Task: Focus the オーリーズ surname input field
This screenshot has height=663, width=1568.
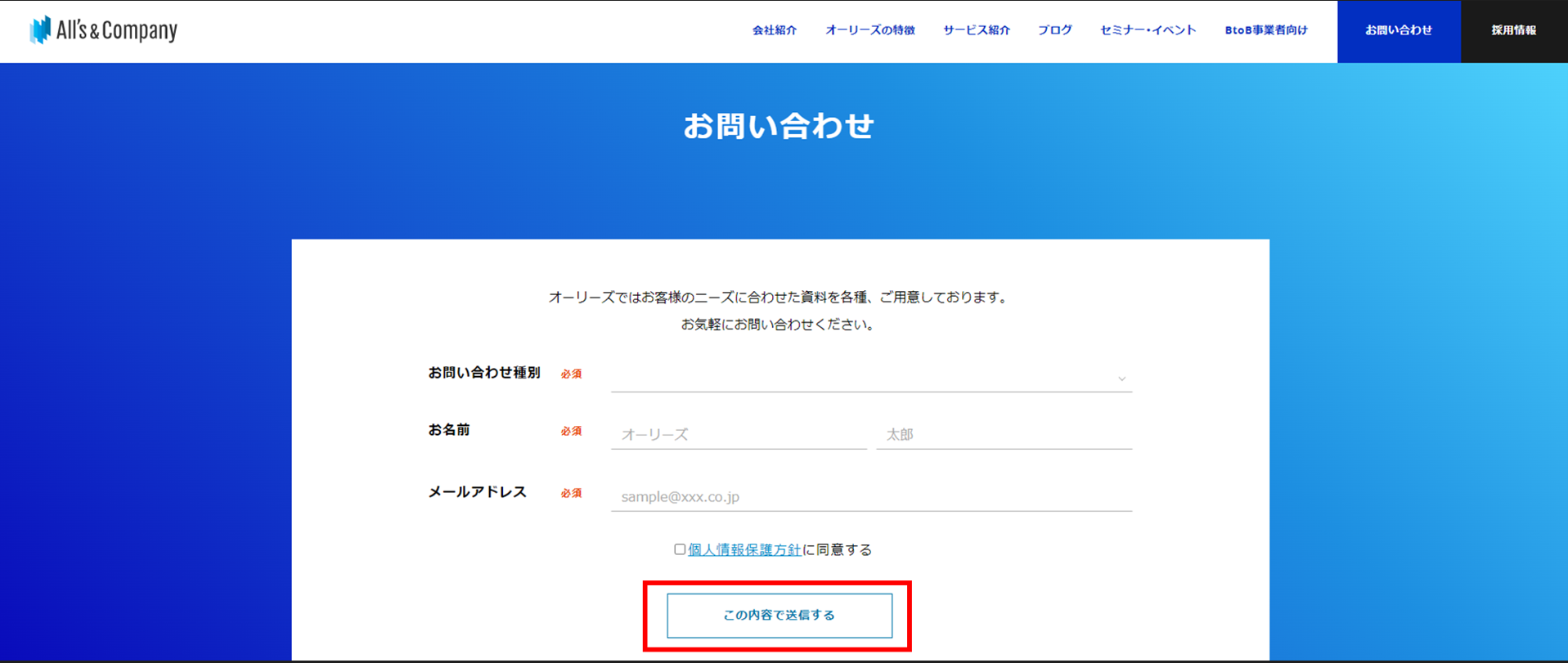Action: click(x=739, y=434)
